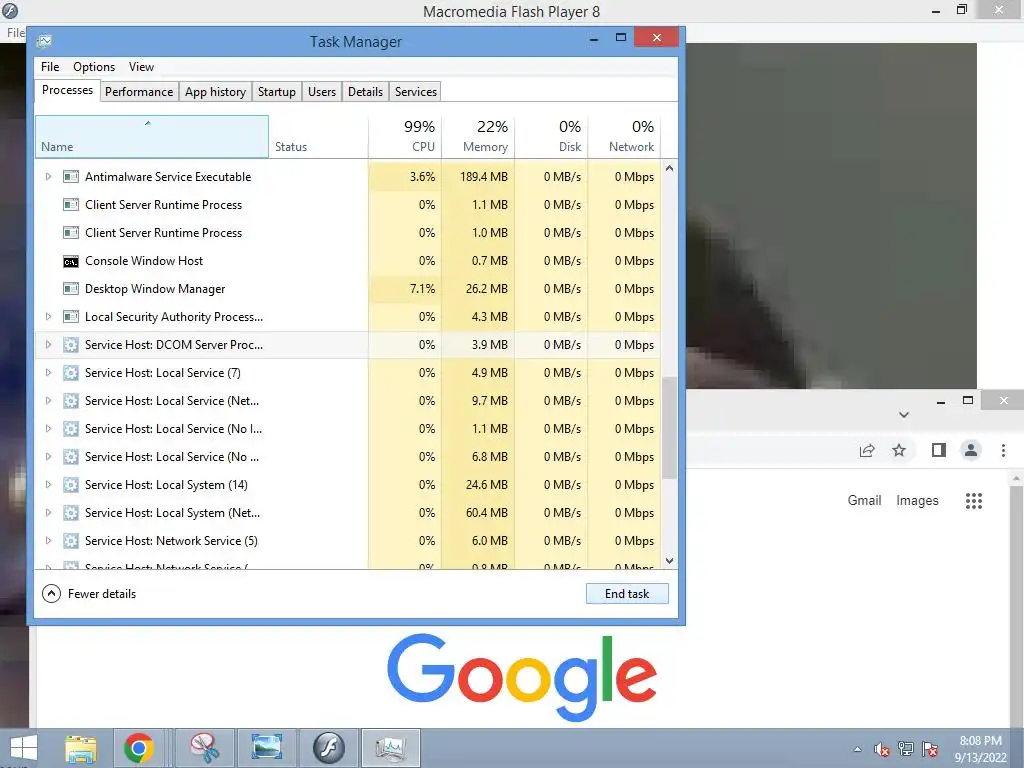The height and width of the screenshot is (768, 1024).
Task: Open photo viewer taskbar icon
Action: (266, 747)
